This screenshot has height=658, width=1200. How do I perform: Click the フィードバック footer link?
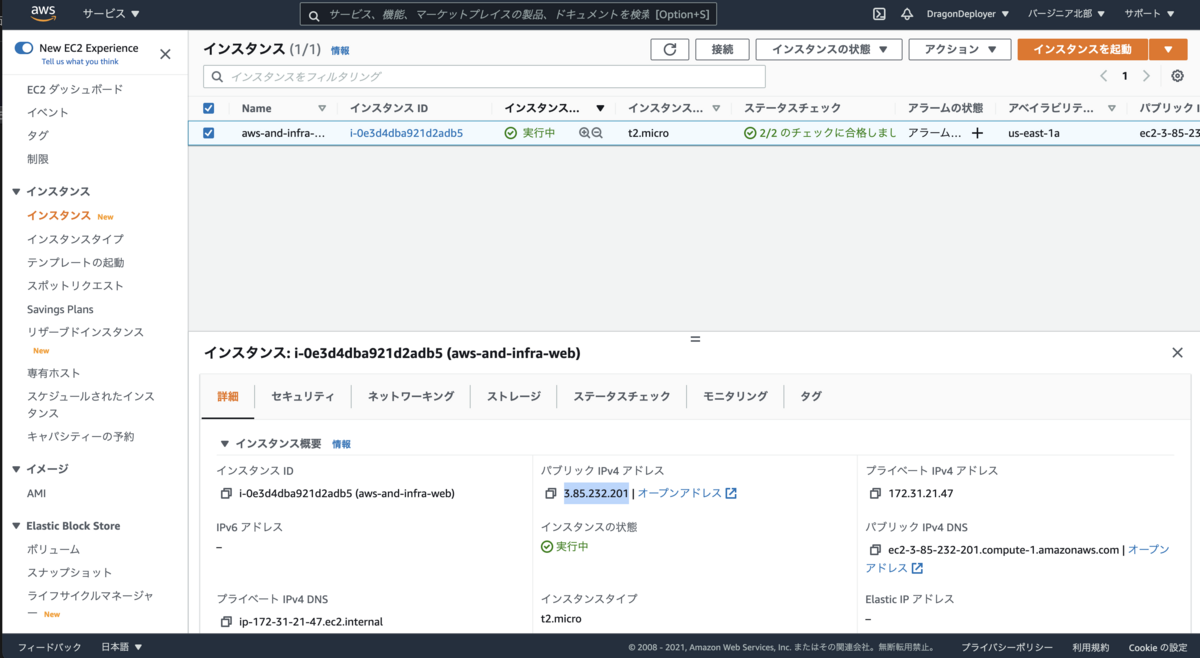[49, 647]
